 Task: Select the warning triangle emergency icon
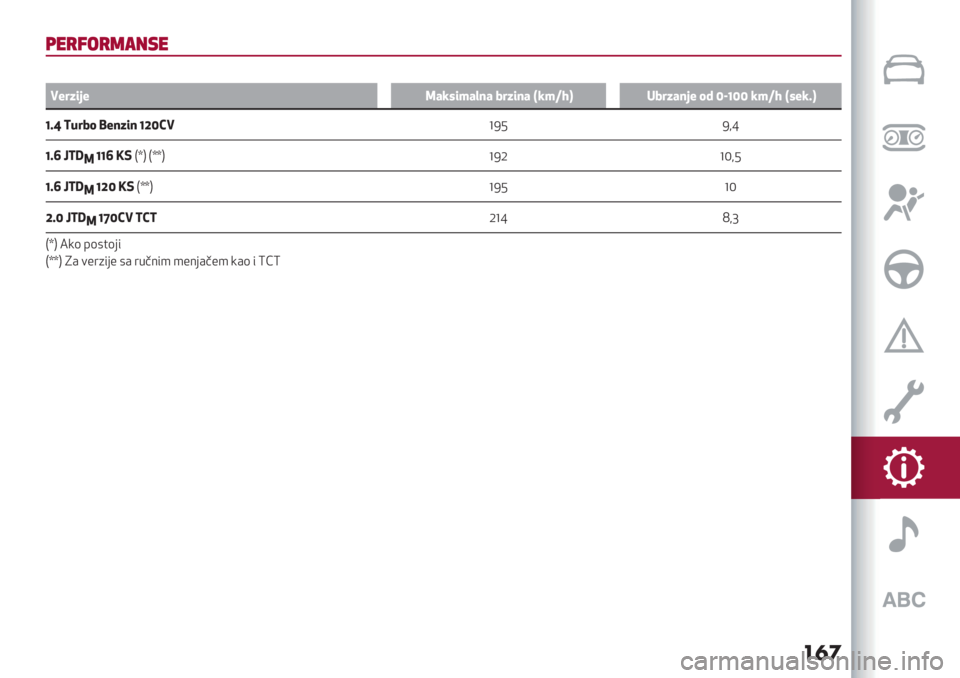904,336
